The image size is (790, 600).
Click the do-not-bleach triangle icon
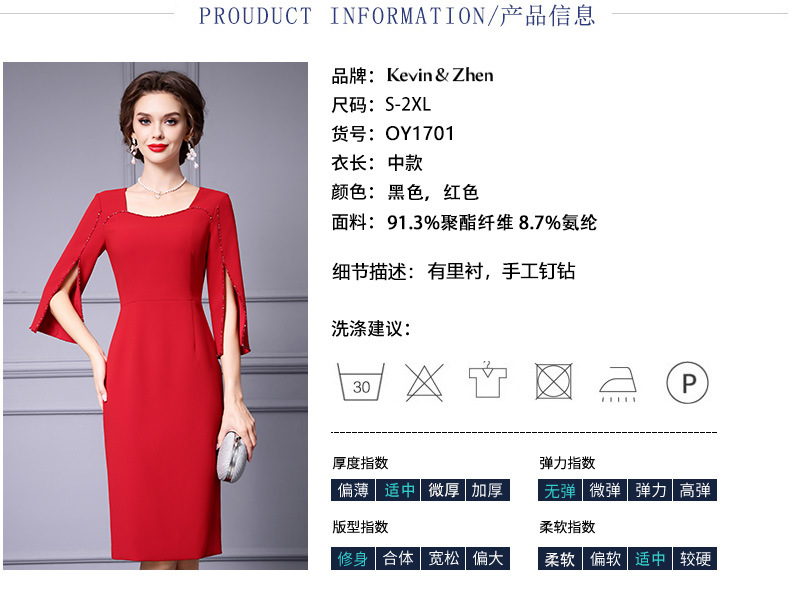[424, 382]
